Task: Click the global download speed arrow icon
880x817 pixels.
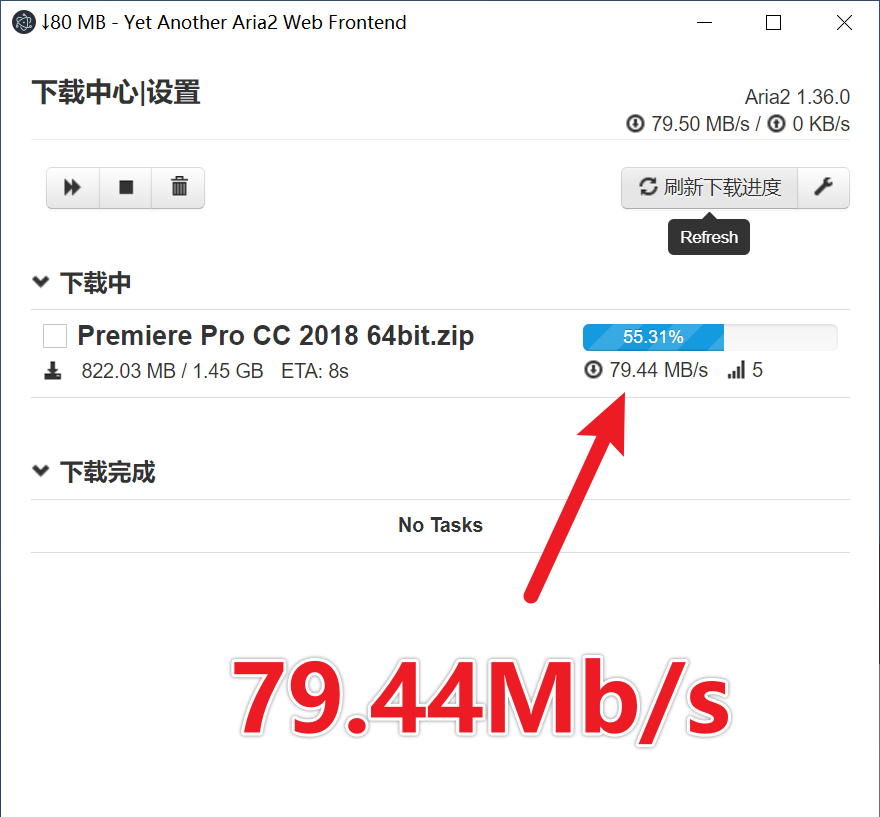Action: coord(635,123)
